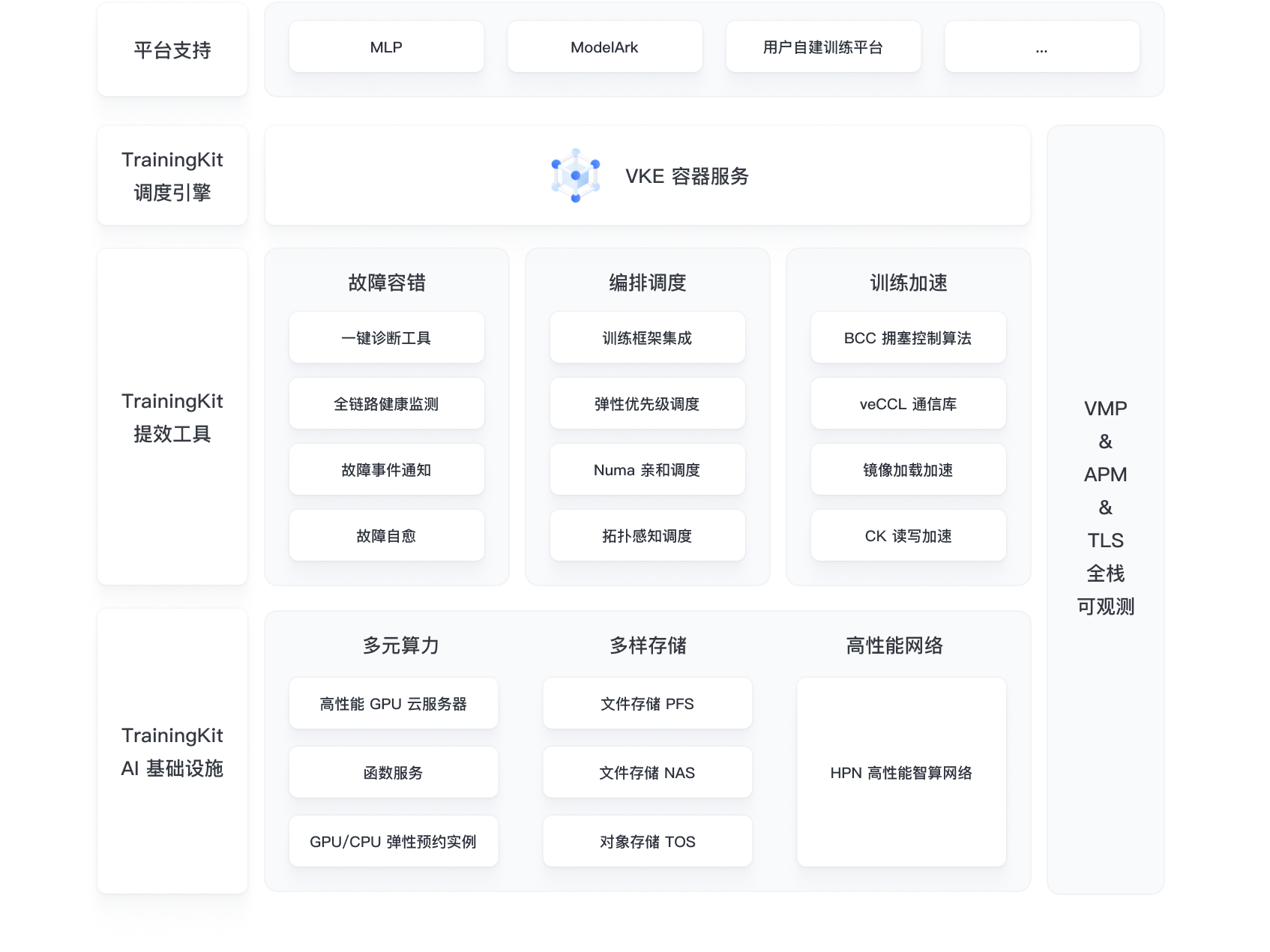Screen dimensions: 1270x952
Task: Expand the ellipsis platform card
Action: [1041, 46]
